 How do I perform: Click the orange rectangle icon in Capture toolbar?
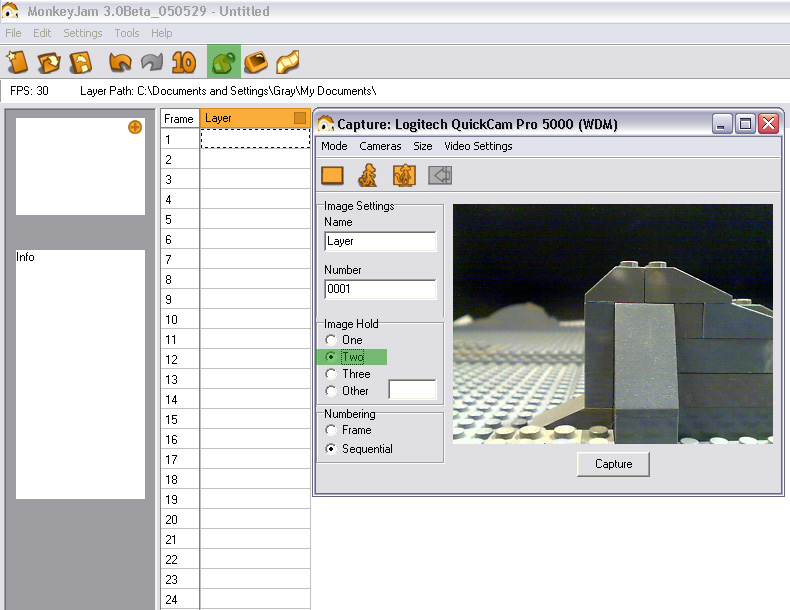pyautogui.click(x=333, y=175)
